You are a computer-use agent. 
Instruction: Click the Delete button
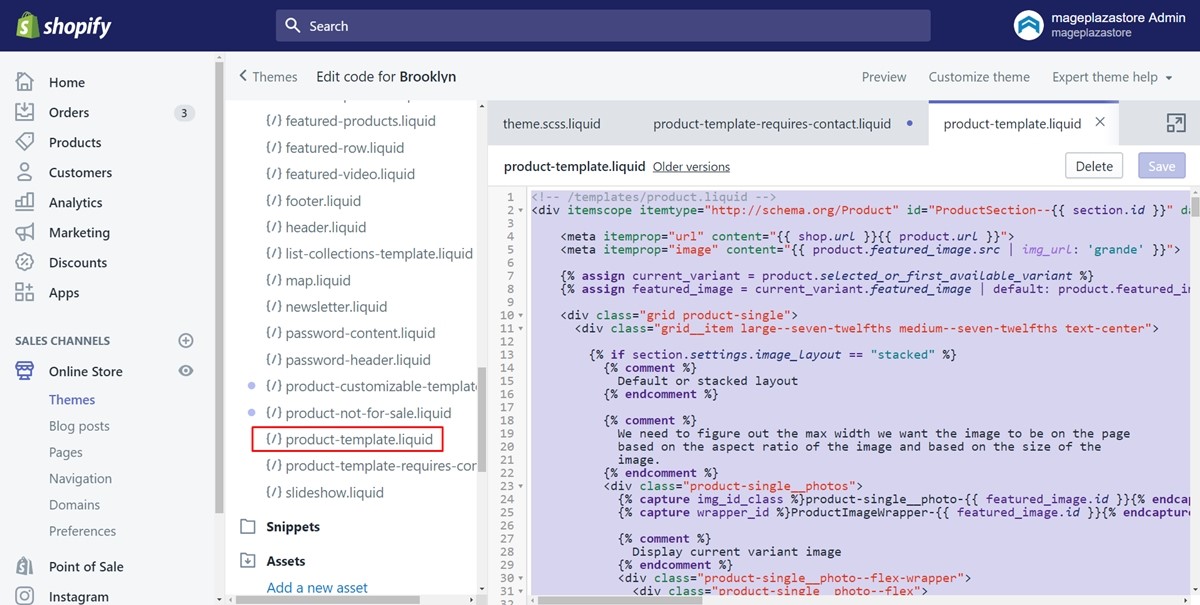(x=1094, y=166)
